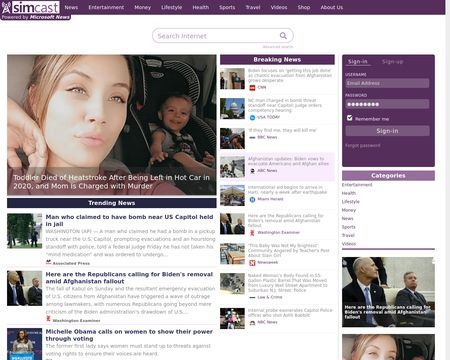The height and width of the screenshot is (360, 450).
Task: Click the Biden podium thumbnail in Breaking News
Action: point(232,79)
